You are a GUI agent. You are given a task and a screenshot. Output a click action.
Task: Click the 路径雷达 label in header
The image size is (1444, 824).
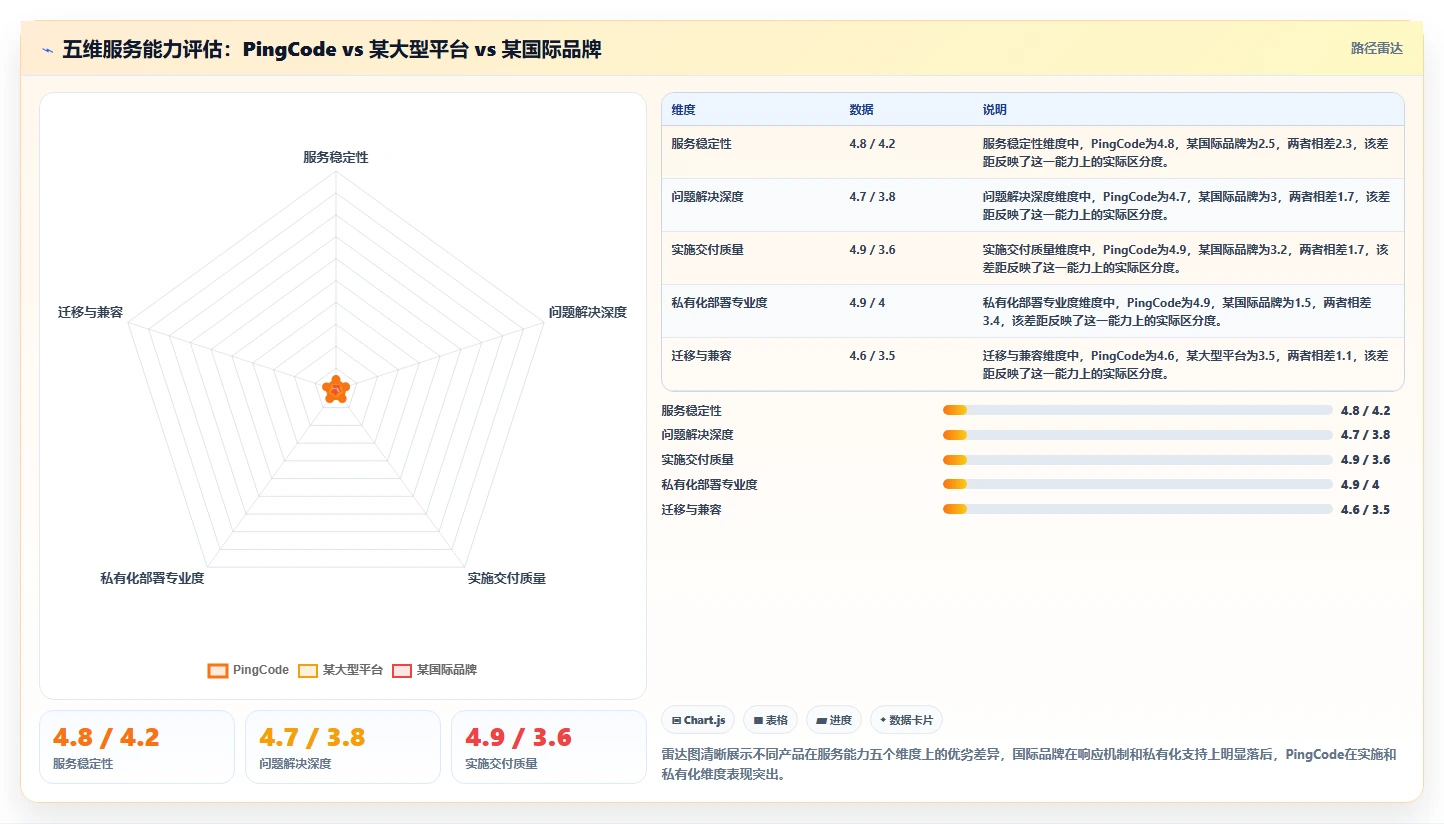pos(1377,48)
